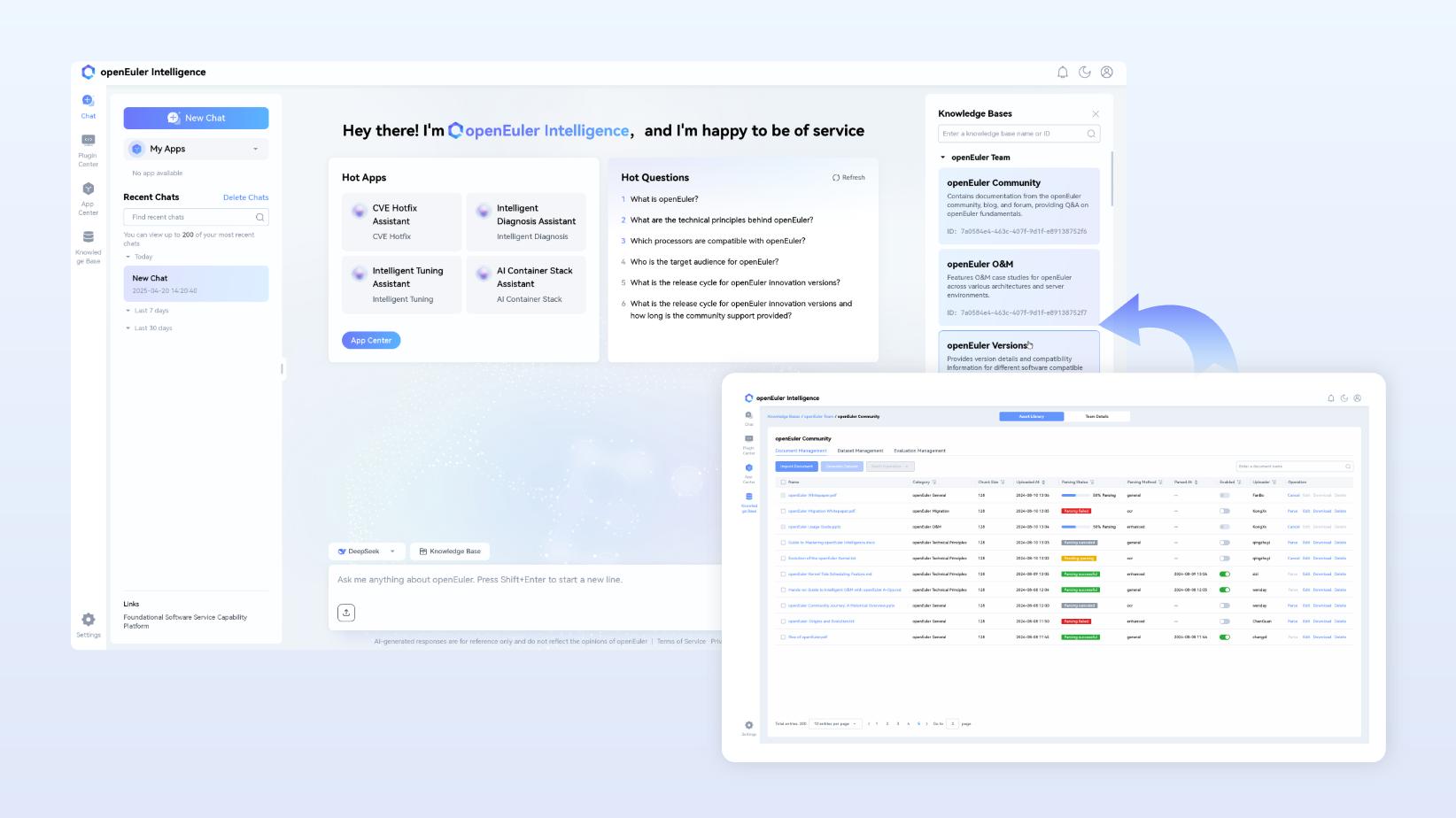This screenshot has height=818, width=1456.
Task: Click the search icon in Find recent chats
Action: [x=260, y=217]
